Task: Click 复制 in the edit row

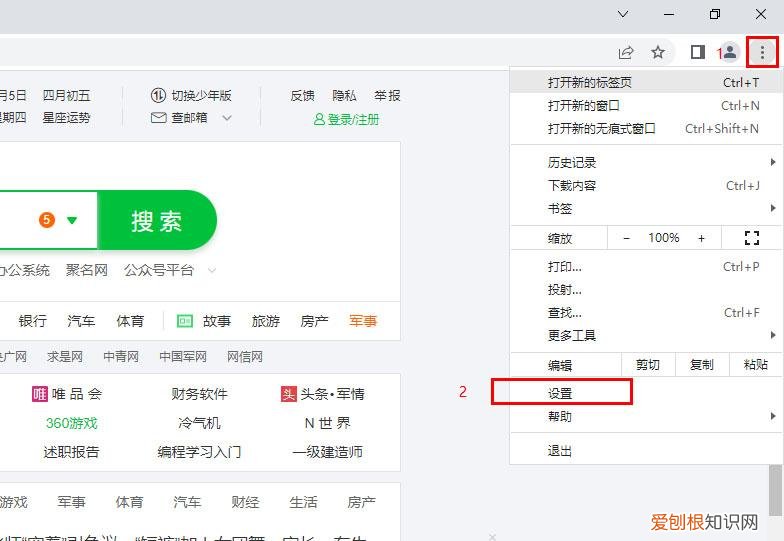Action: (702, 364)
